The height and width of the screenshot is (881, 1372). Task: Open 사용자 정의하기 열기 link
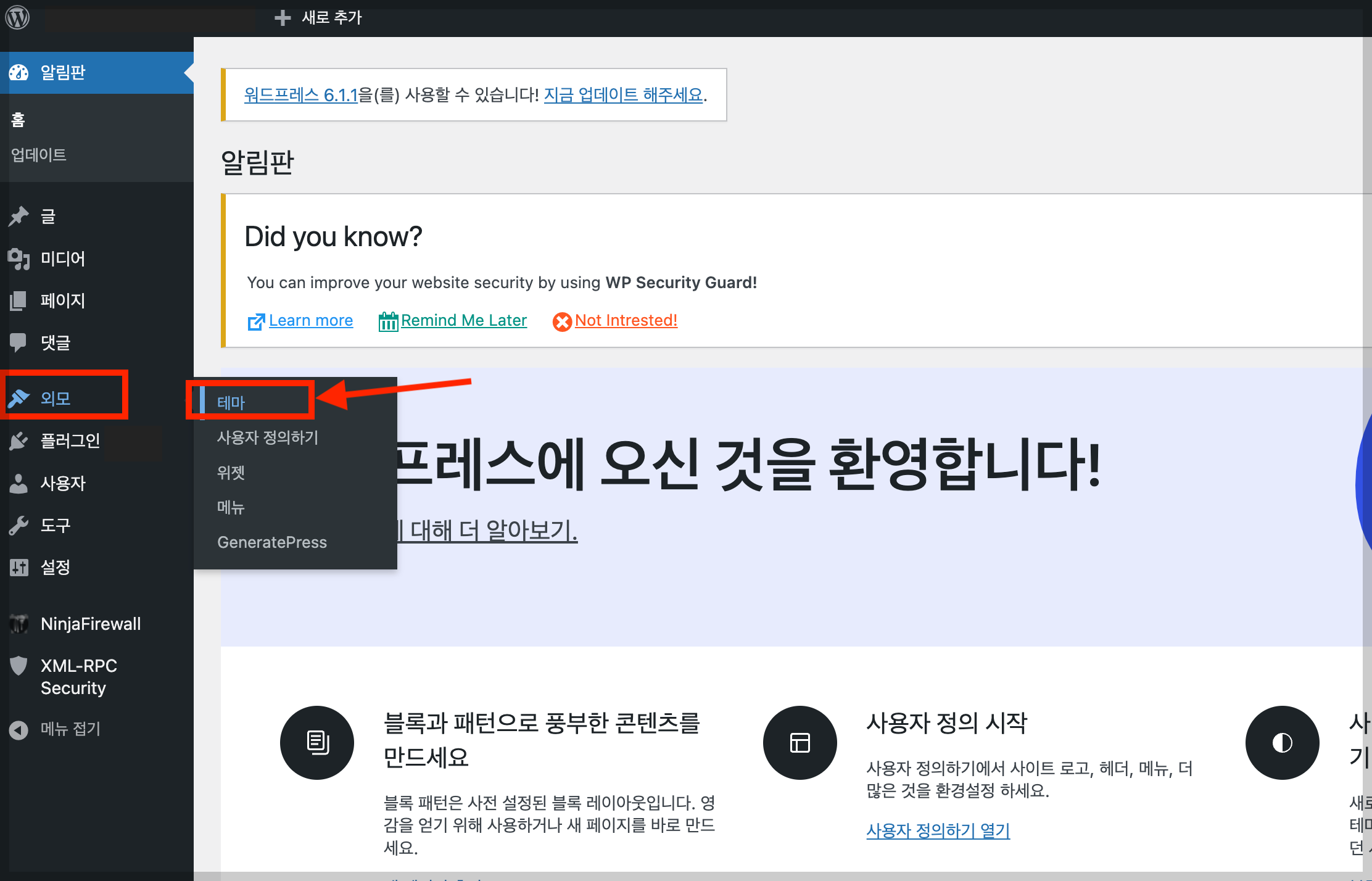938,831
